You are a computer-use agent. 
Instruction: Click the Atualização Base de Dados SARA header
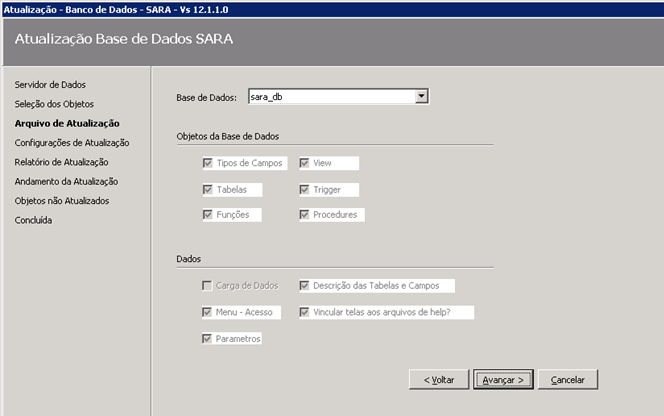pyautogui.click(x=124, y=39)
